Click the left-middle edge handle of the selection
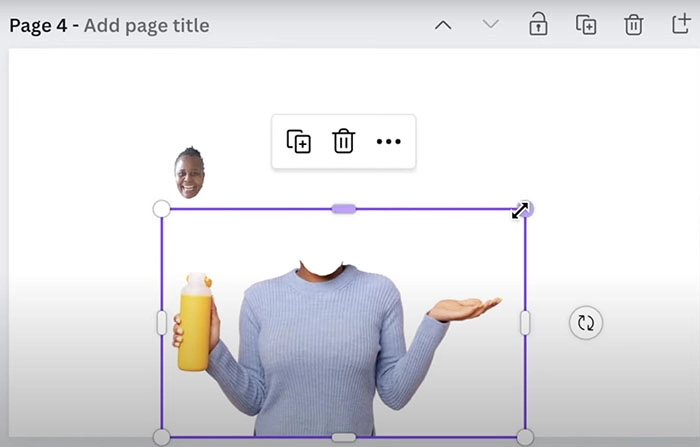 tap(161, 322)
